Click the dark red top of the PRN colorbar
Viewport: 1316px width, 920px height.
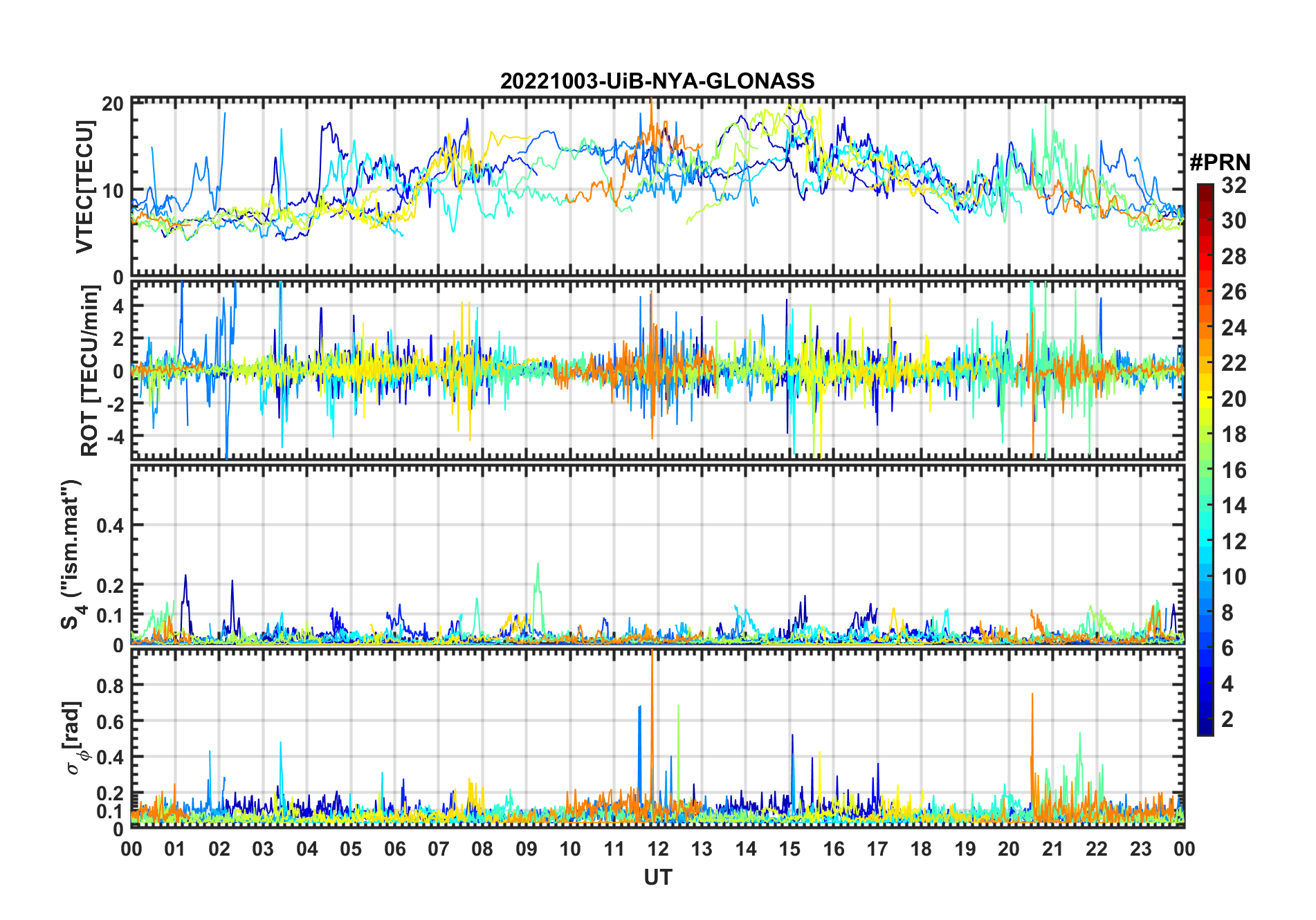tap(1205, 193)
